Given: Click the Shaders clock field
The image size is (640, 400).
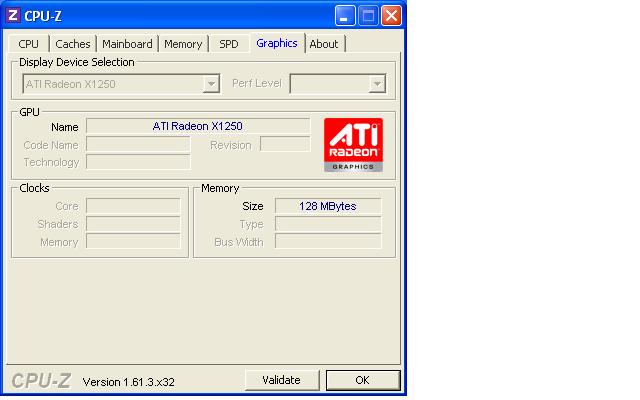Looking at the screenshot, I should pyautogui.click(x=133, y=224).
